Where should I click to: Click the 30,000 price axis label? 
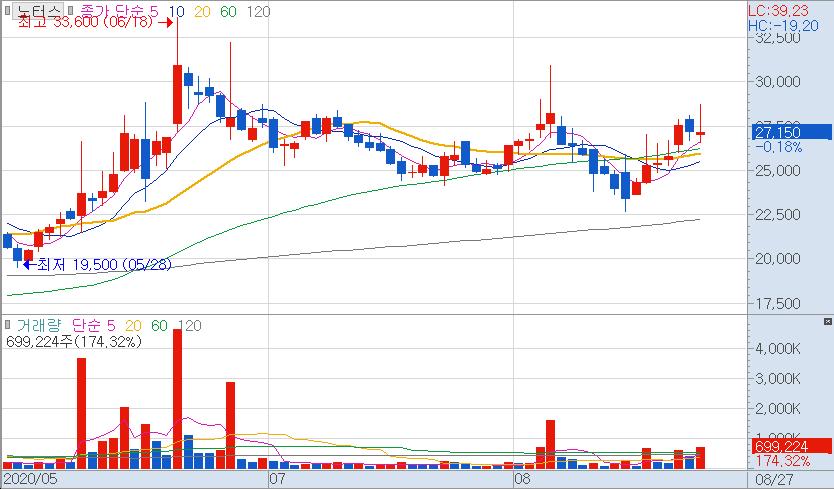778,81
